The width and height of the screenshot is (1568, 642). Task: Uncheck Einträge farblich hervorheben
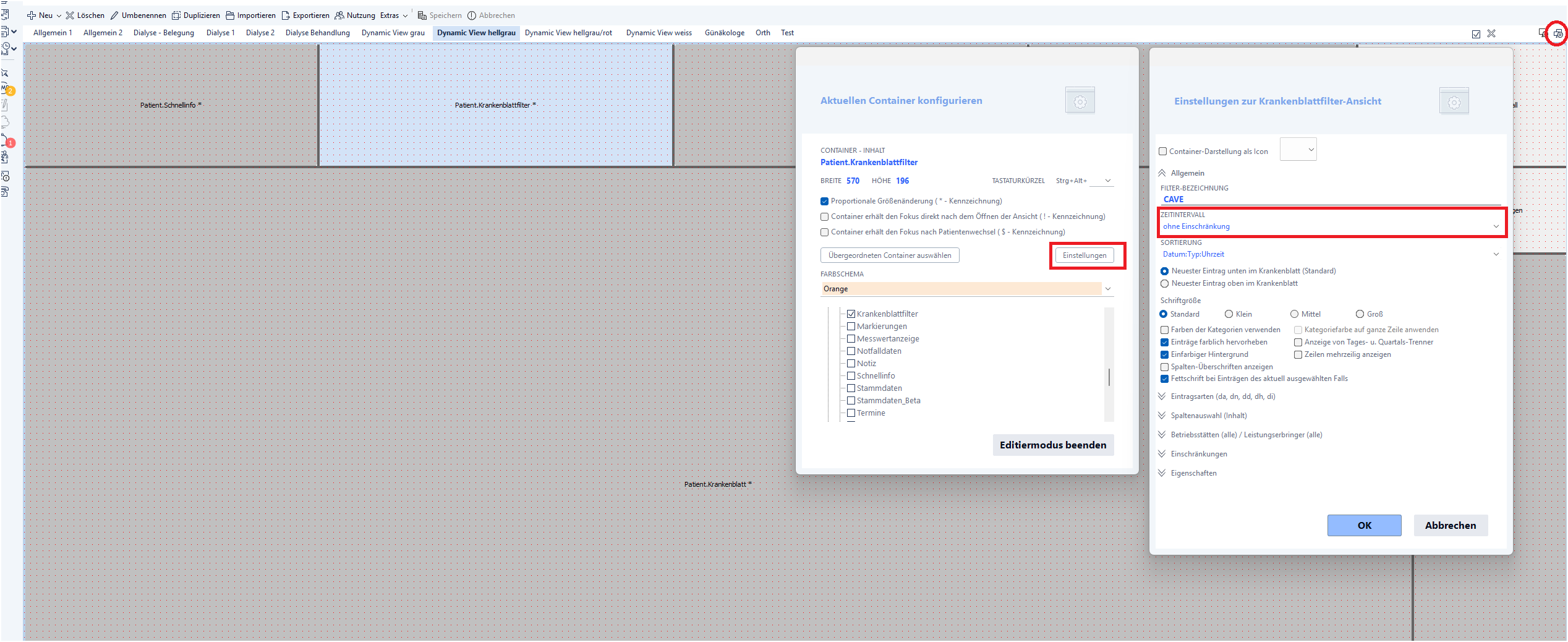1165,342
